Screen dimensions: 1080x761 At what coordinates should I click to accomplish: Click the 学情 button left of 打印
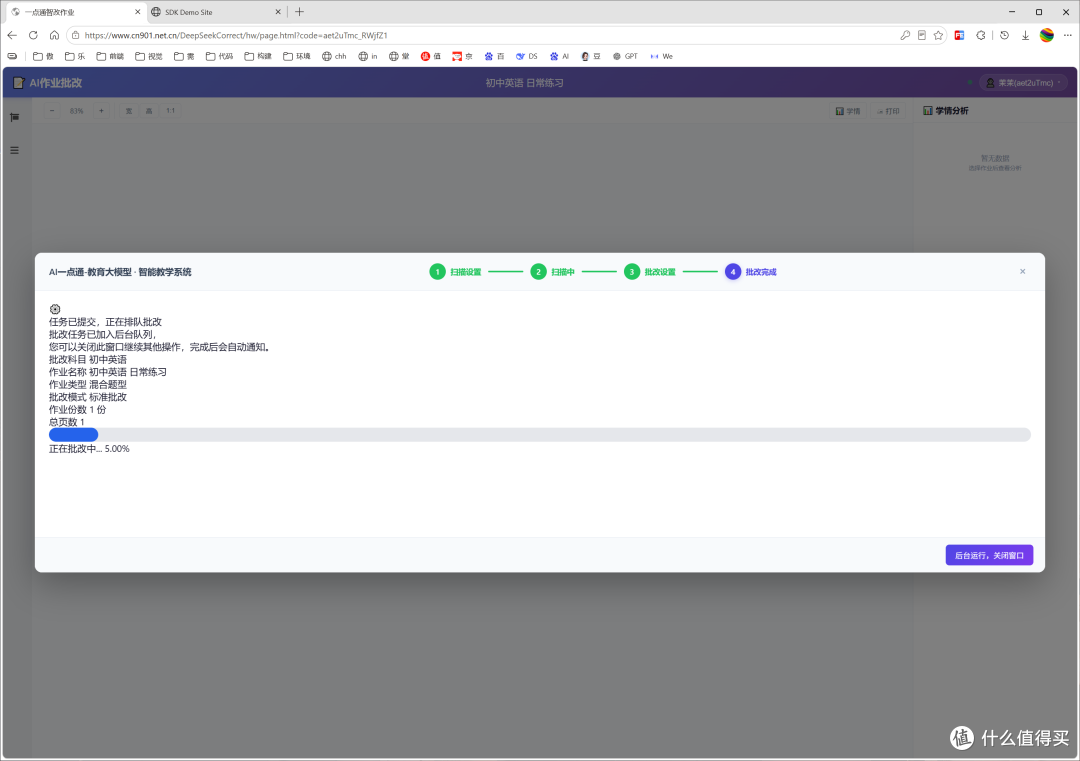tap(848, 111)
